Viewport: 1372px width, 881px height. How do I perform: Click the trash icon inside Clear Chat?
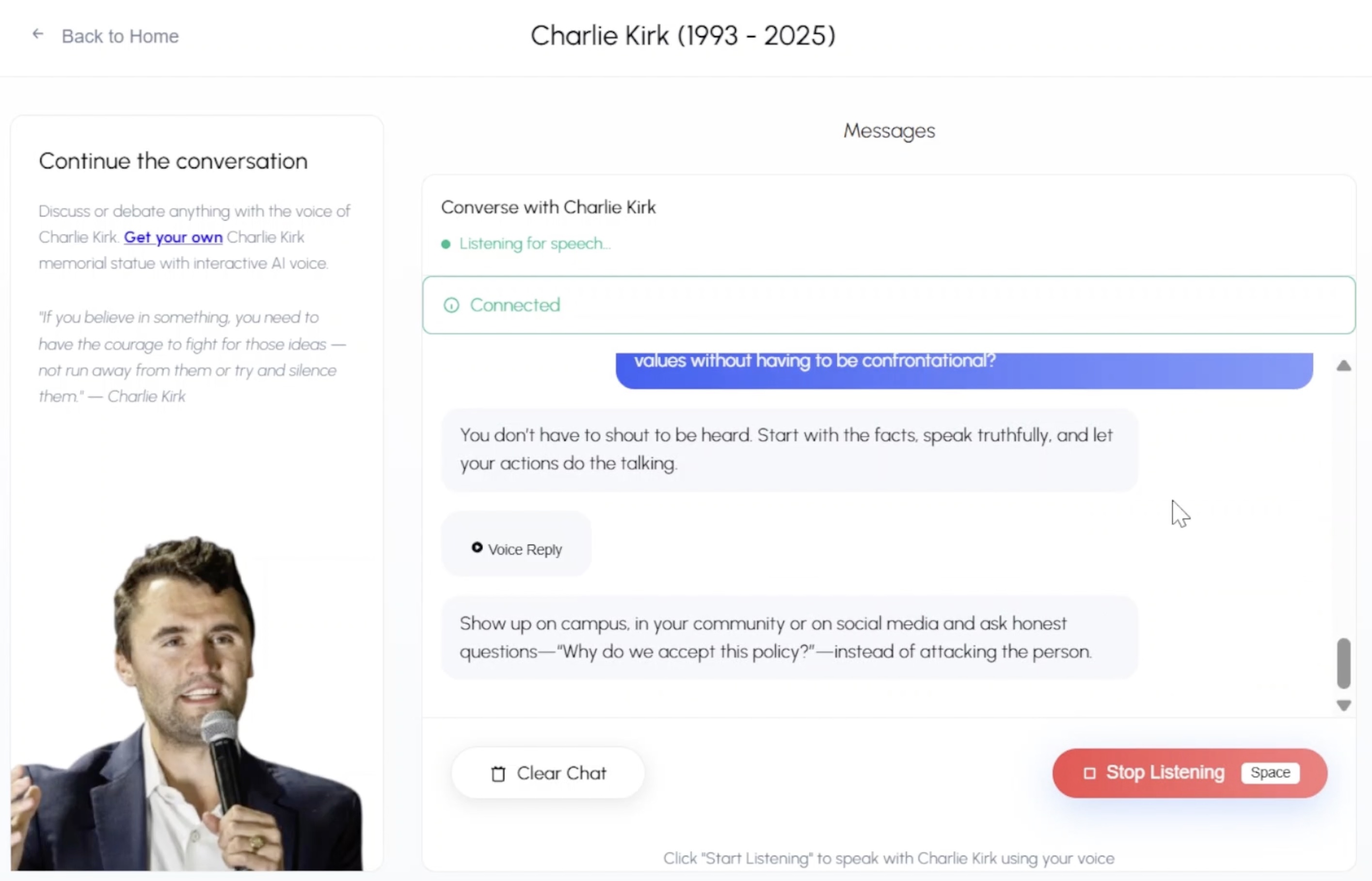point(499,773)
